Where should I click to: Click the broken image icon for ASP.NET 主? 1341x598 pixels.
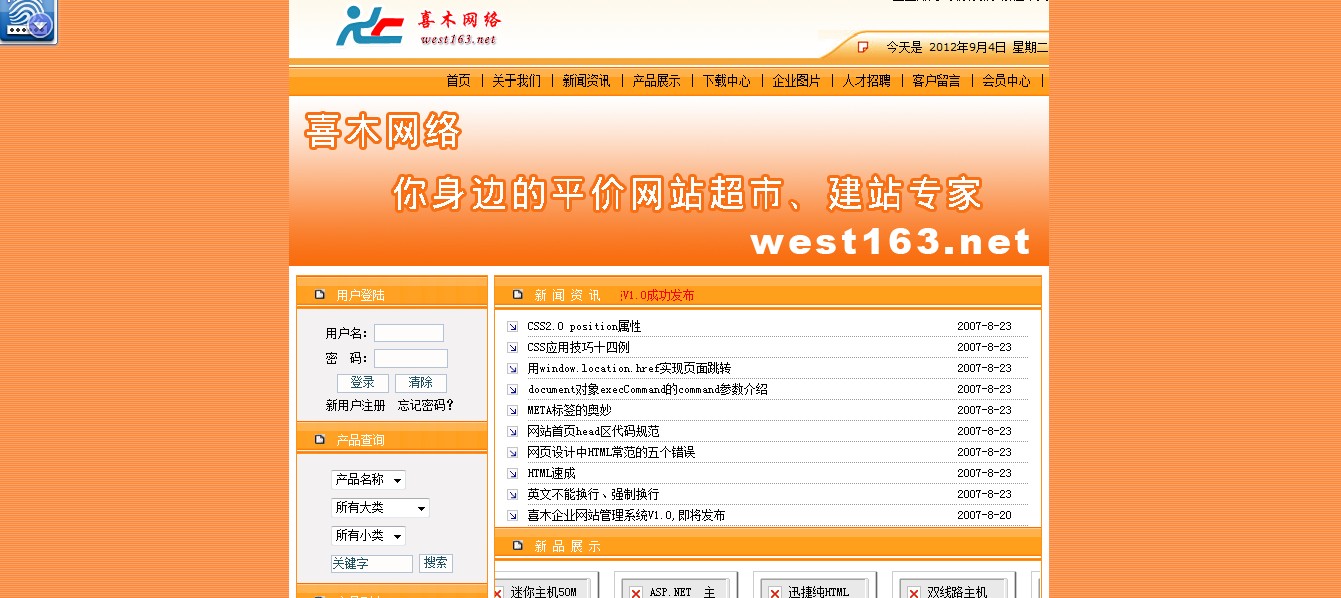(x=635, y=592)
